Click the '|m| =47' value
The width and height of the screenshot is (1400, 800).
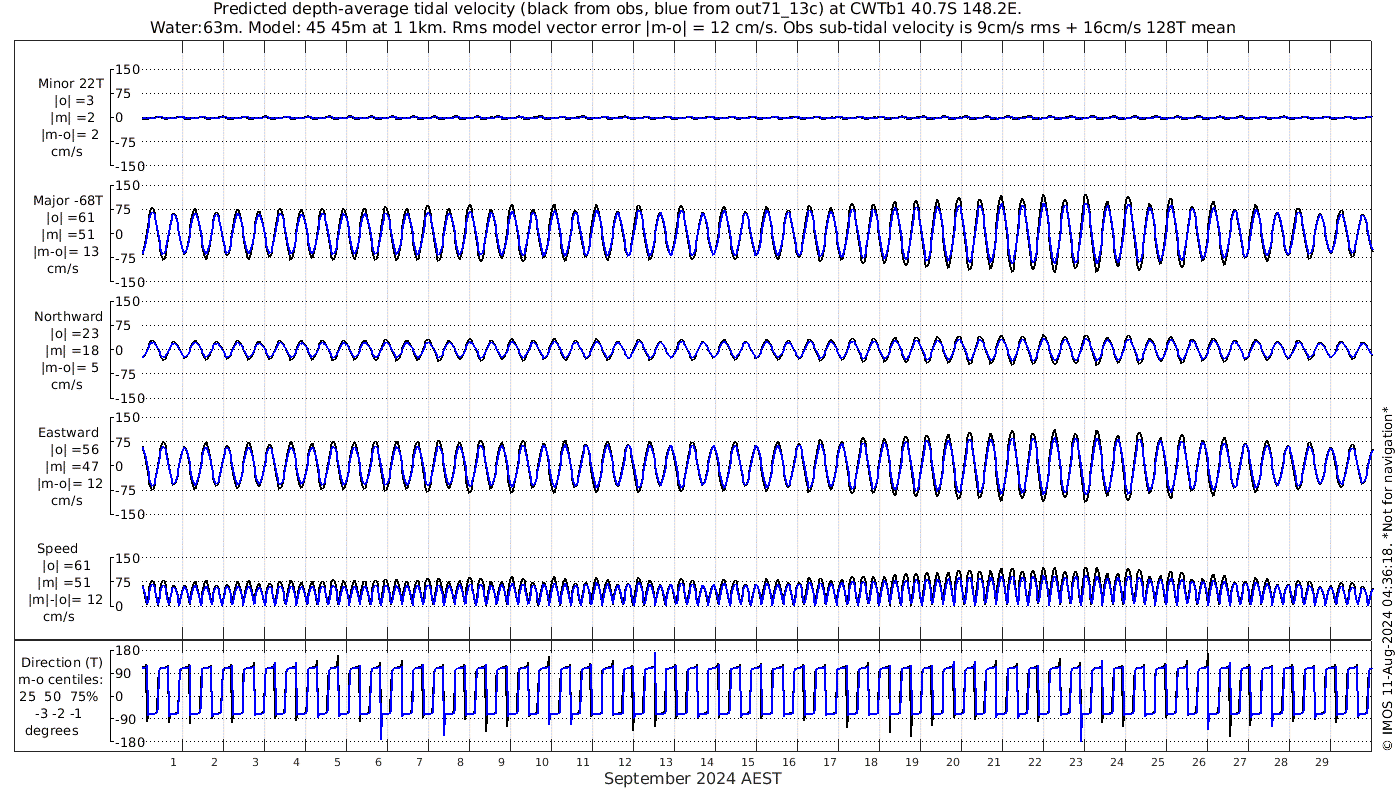[x=74, y=466]
